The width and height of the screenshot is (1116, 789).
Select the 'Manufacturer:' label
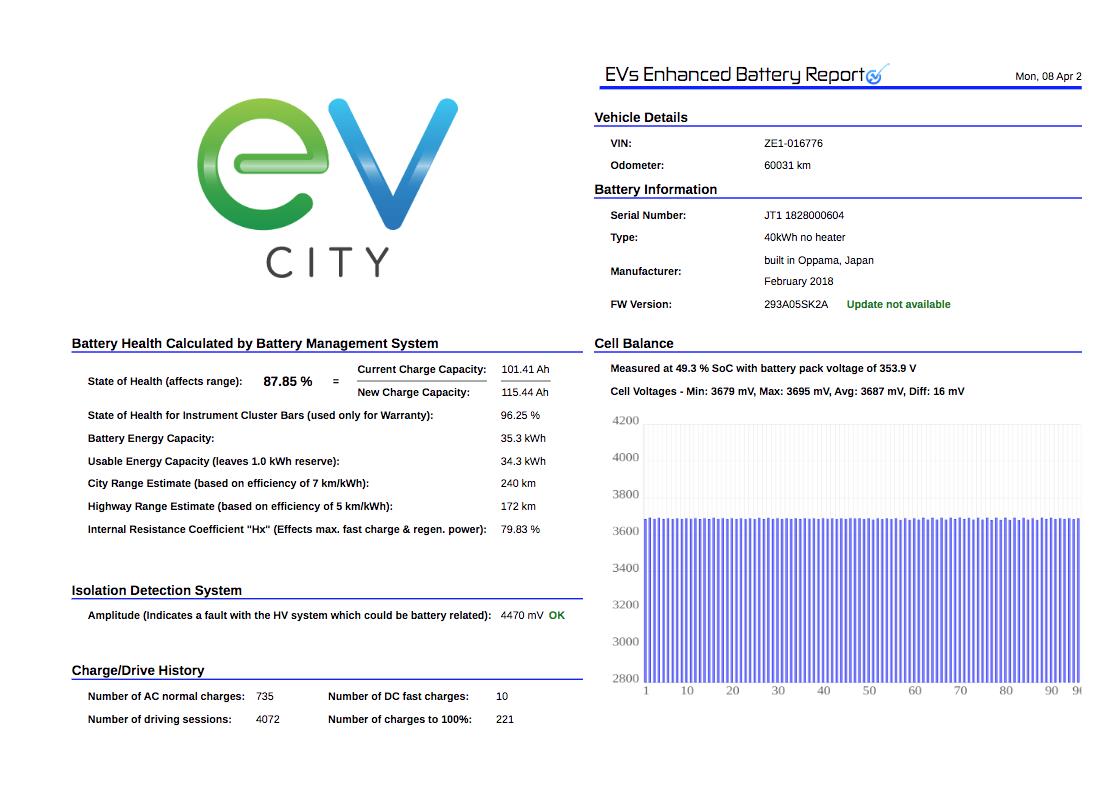pos(646,271)
